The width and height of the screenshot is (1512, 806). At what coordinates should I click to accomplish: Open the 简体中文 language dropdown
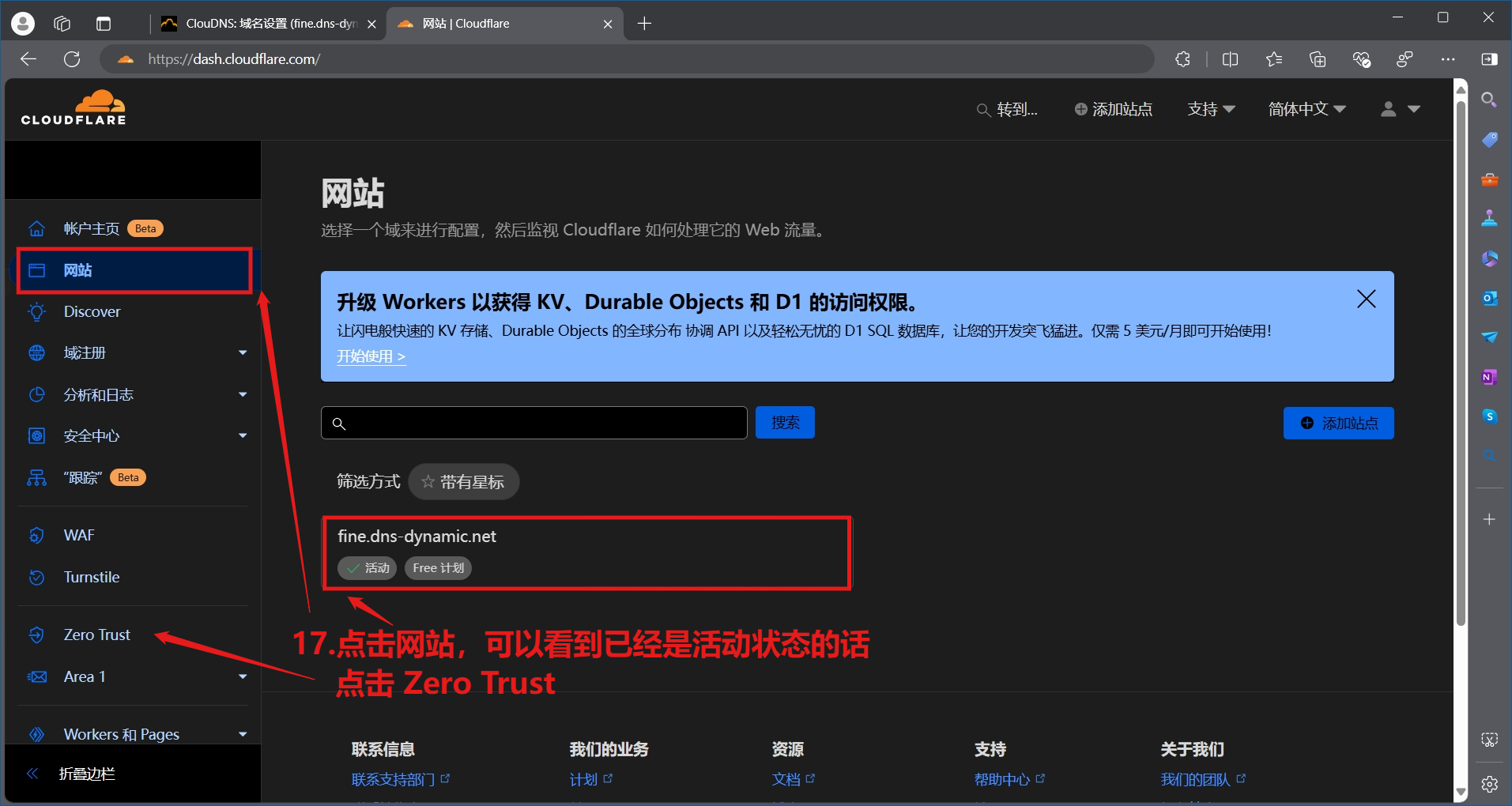pyautogui.click(x=1307, y=109)
